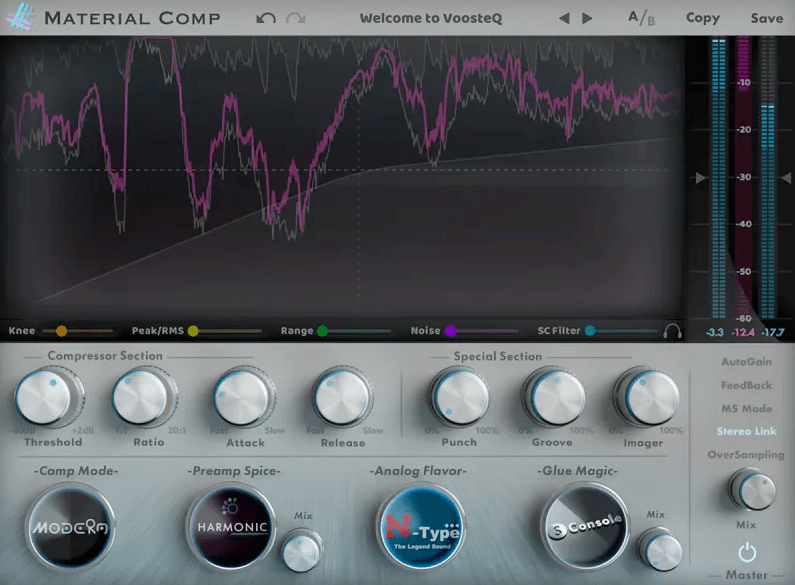The height and width of the screenshot is (585, 795).
Task: Open the Welcome to VoosteQ preset menu
Action: pos(431,18)
